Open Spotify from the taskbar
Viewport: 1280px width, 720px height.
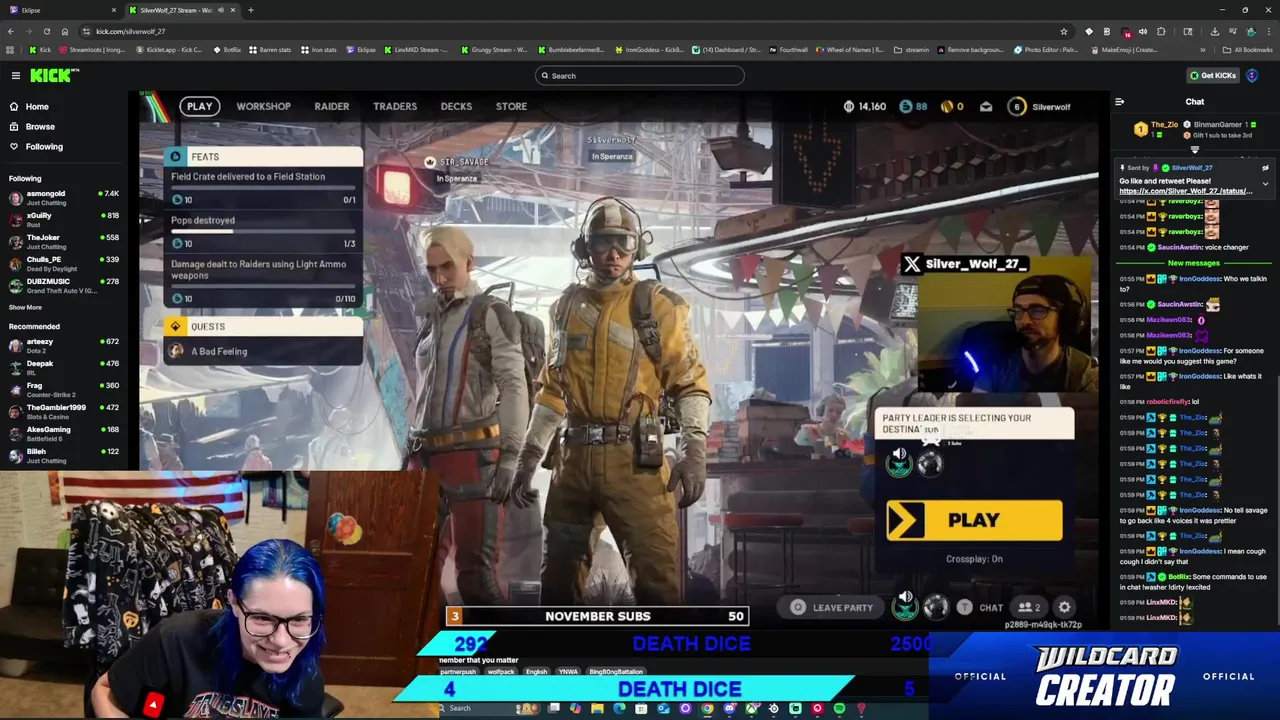(x=839, y=709)
